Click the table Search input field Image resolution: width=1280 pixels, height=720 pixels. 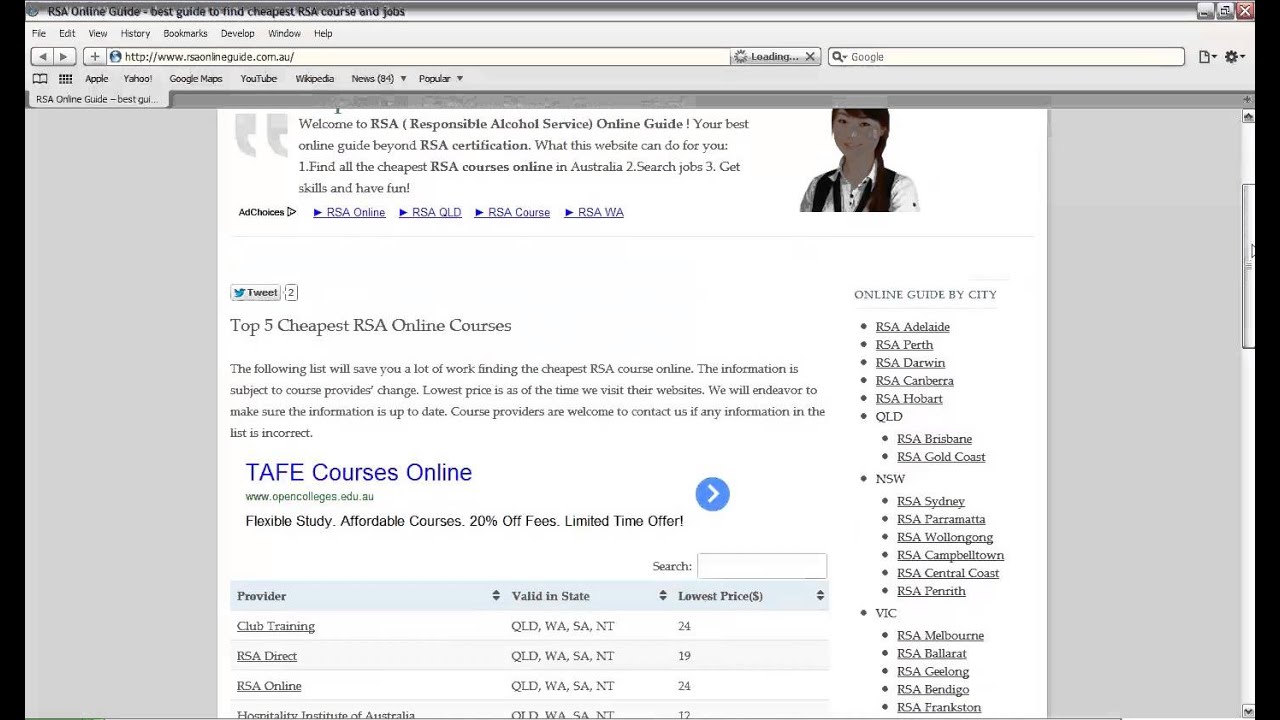762,566
